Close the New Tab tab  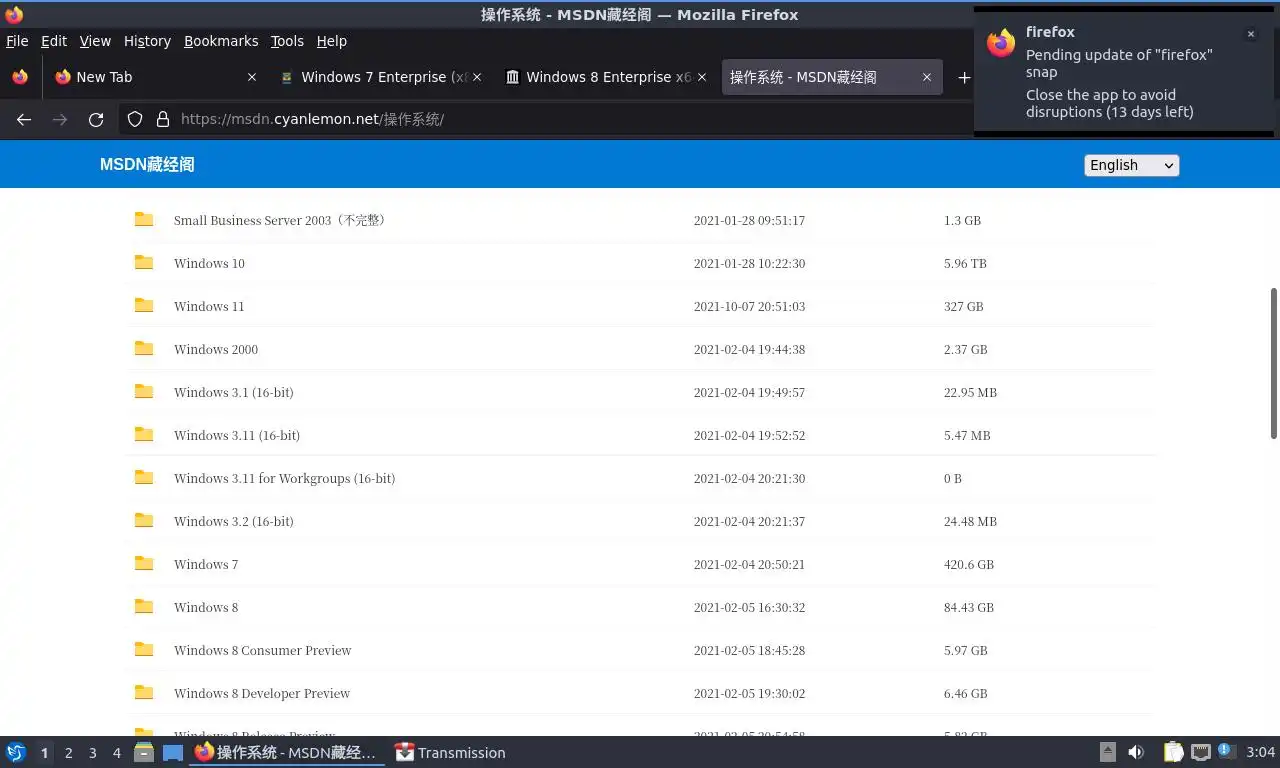pos(252,77)
